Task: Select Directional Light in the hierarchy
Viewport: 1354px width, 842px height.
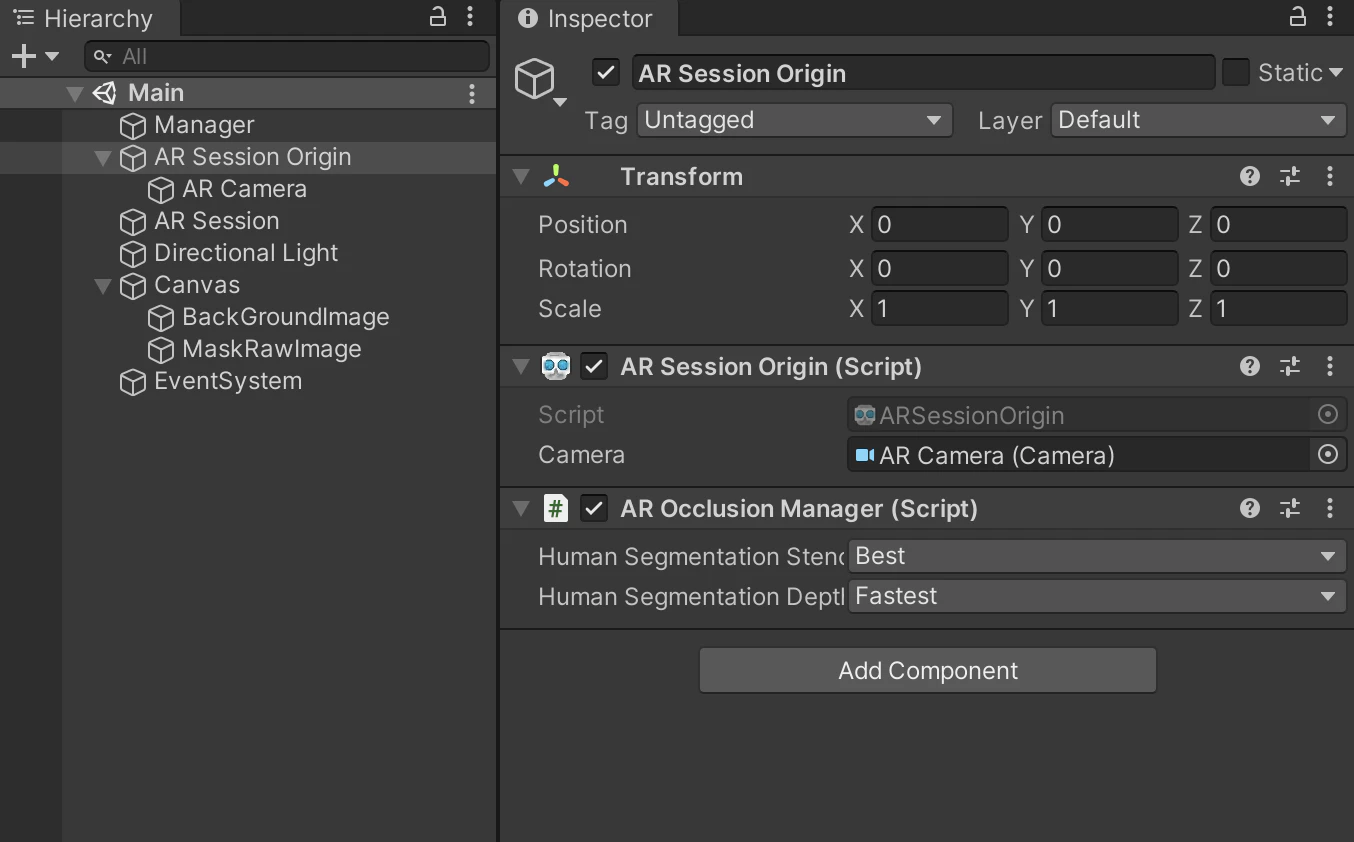Action: coord(246,253)
